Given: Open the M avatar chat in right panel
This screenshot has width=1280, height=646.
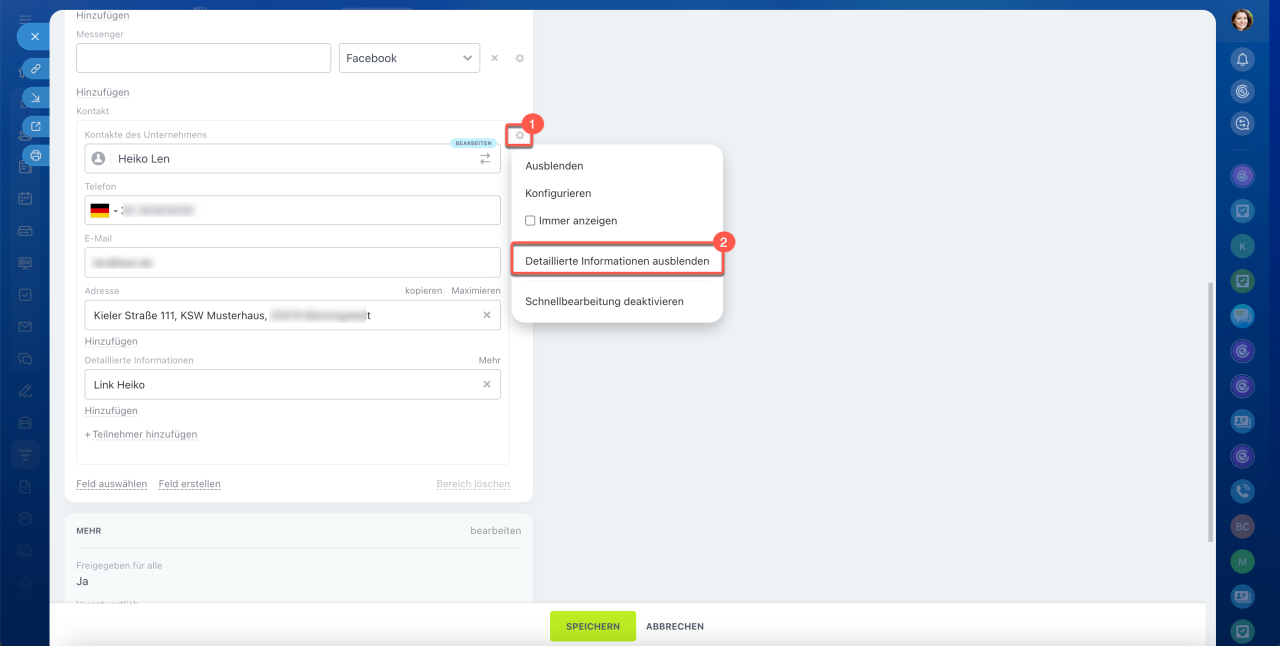Looking at the screenshot, I should click(x=1242, y=561).
